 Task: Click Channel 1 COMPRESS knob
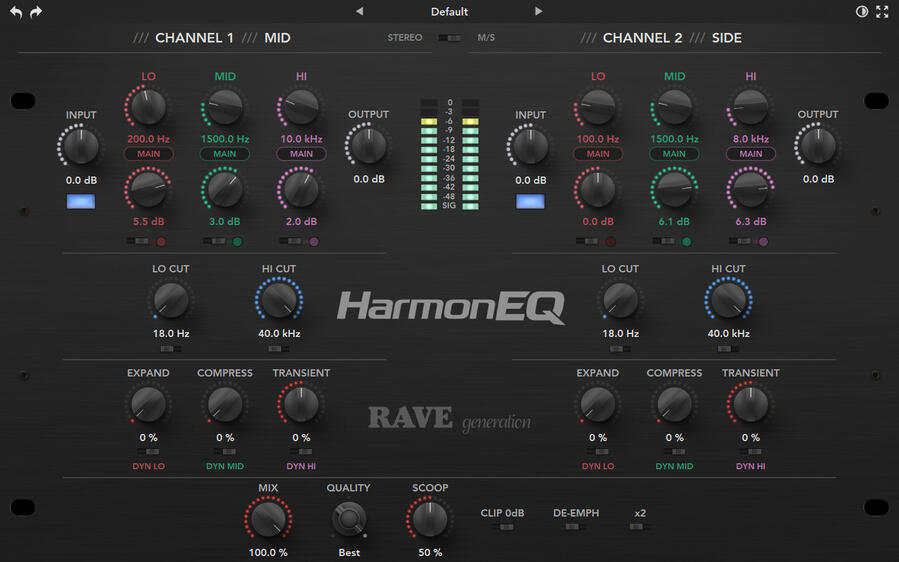tap(225, 404)
